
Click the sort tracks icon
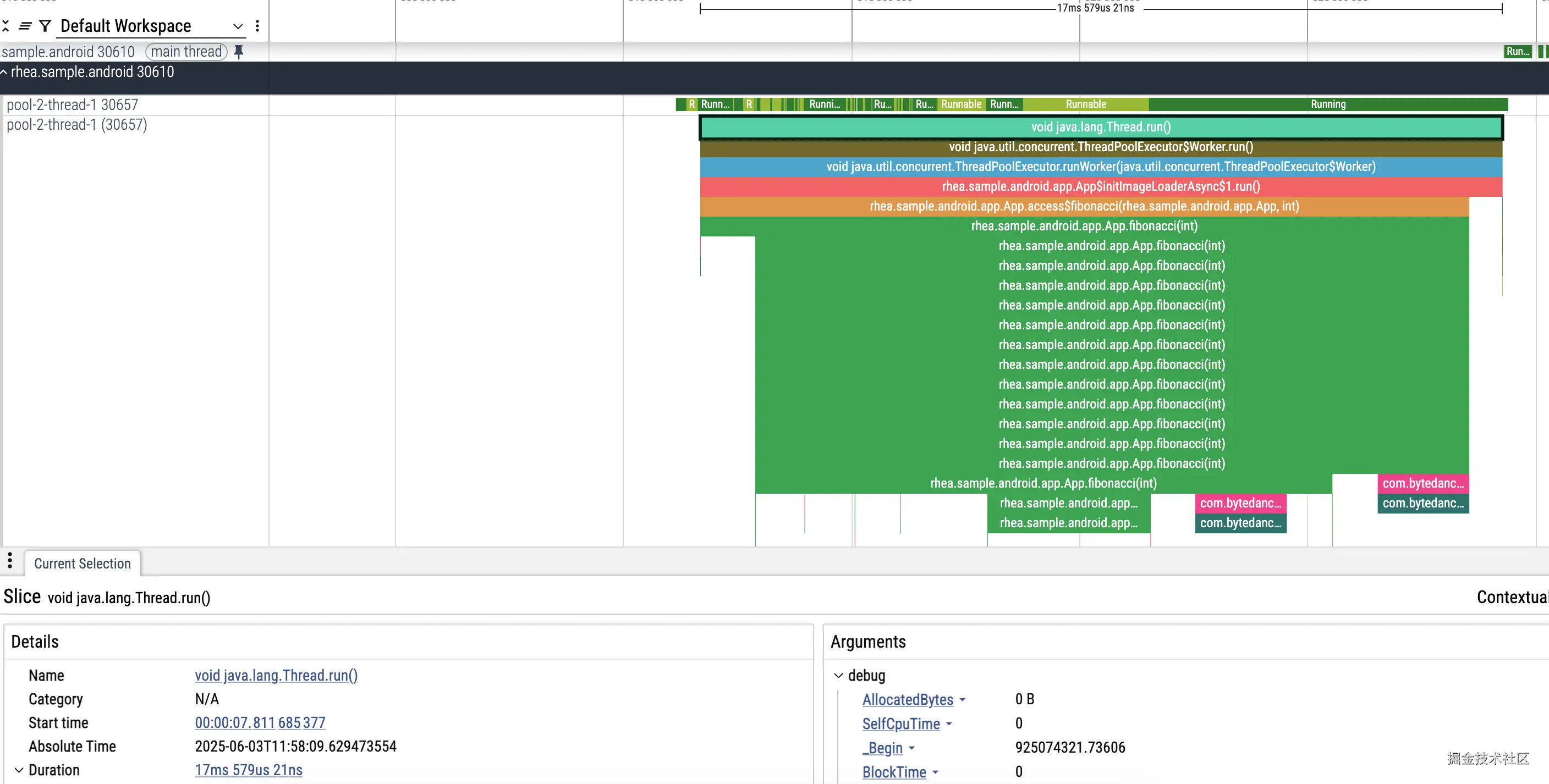(25, 26)
